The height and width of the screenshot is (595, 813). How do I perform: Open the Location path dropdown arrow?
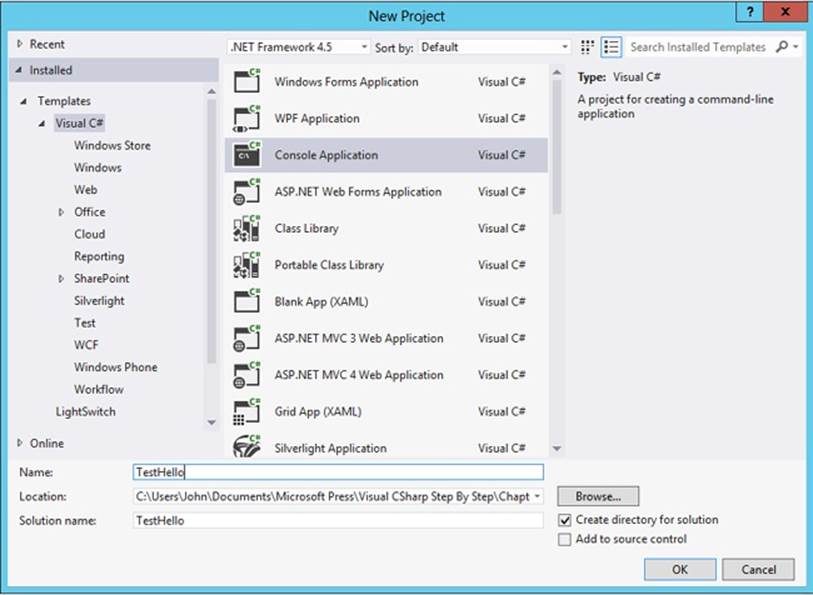pyautogui.click(x=537, y=496)
